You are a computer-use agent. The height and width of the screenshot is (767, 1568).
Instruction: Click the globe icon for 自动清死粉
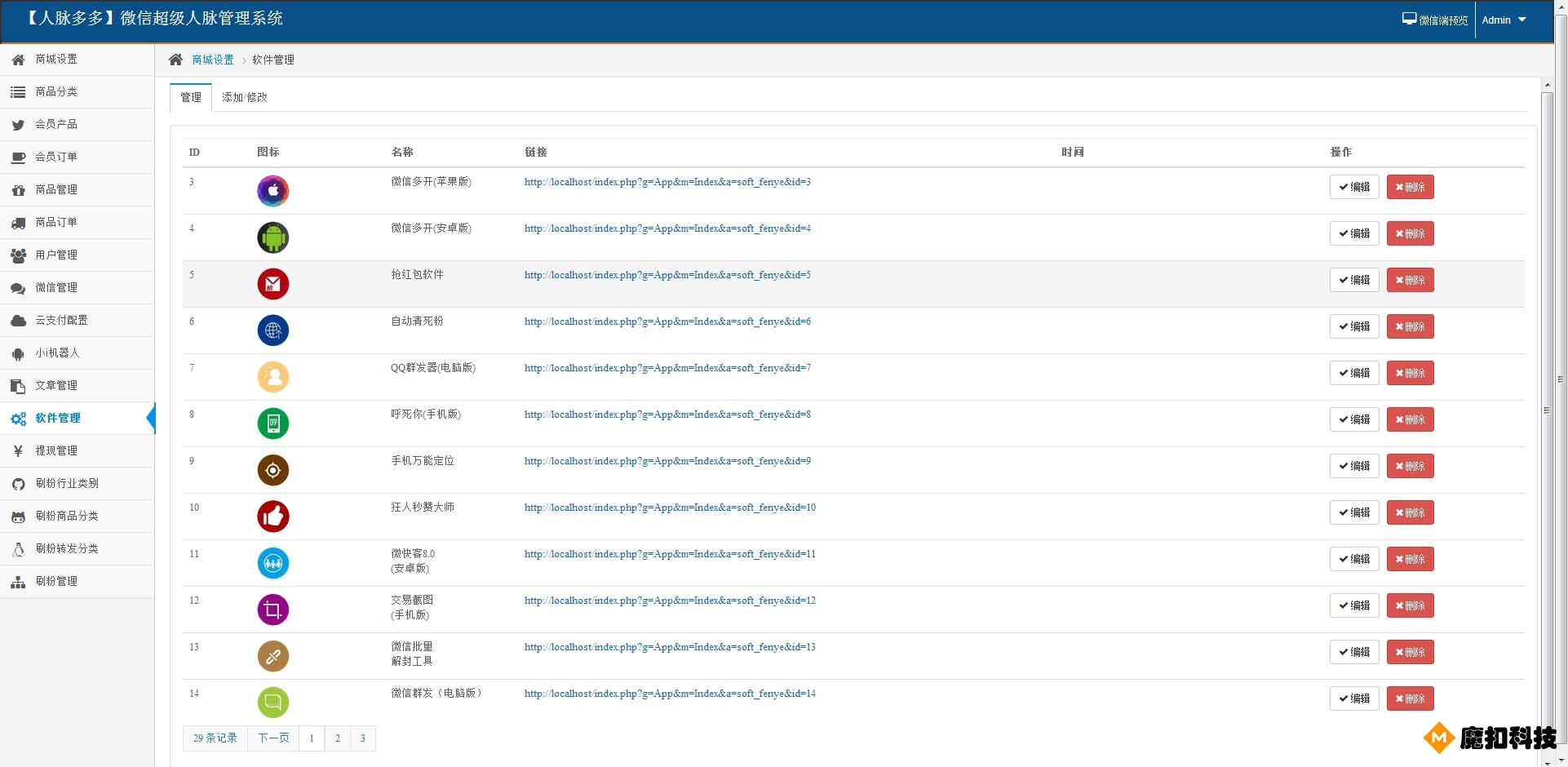pyautogui.click(x=273, y=330)
